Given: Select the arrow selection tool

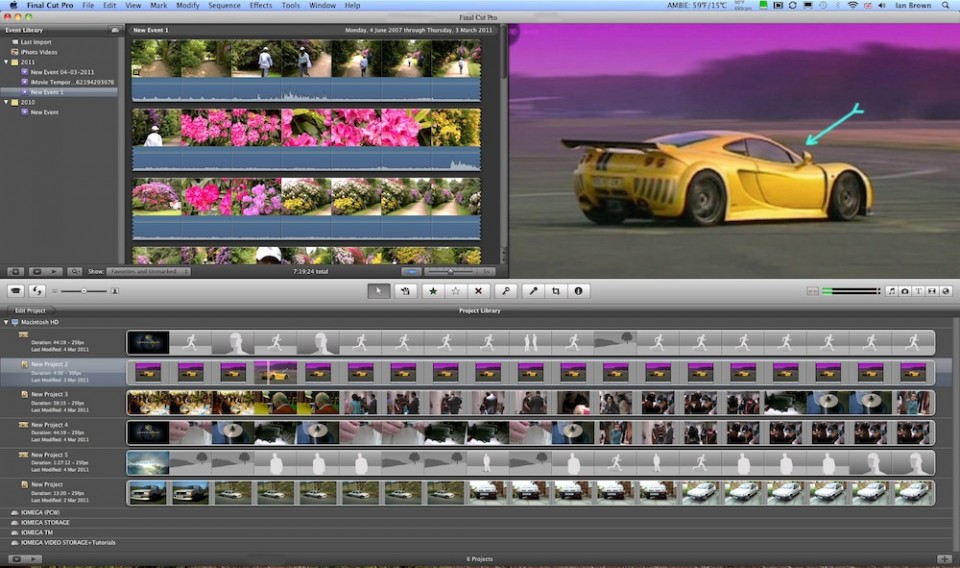Looking at the screenshot, I should pyautogui.click(x=379, y=291).
